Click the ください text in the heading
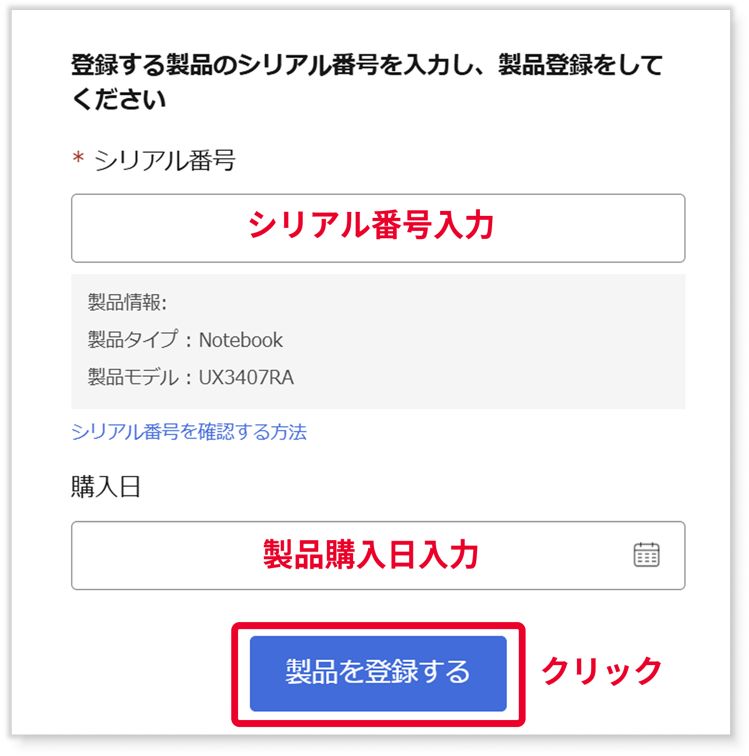Viewport: 749px width, 756px height. click(119, 99)
